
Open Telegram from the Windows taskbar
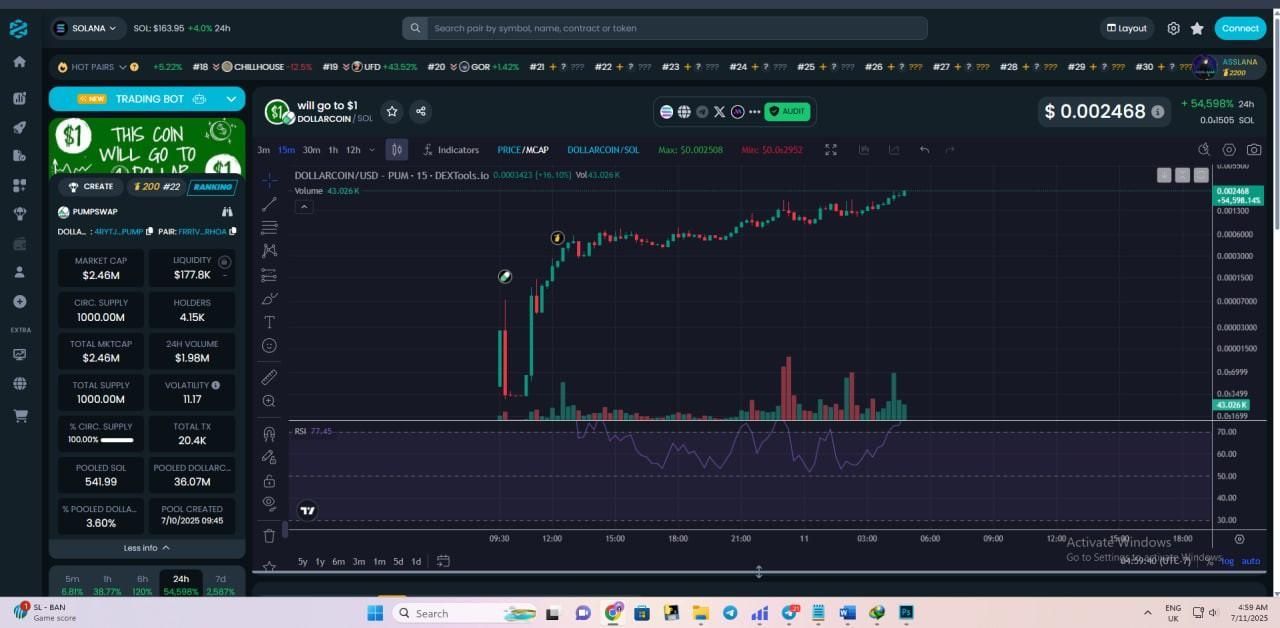[730, 613]
